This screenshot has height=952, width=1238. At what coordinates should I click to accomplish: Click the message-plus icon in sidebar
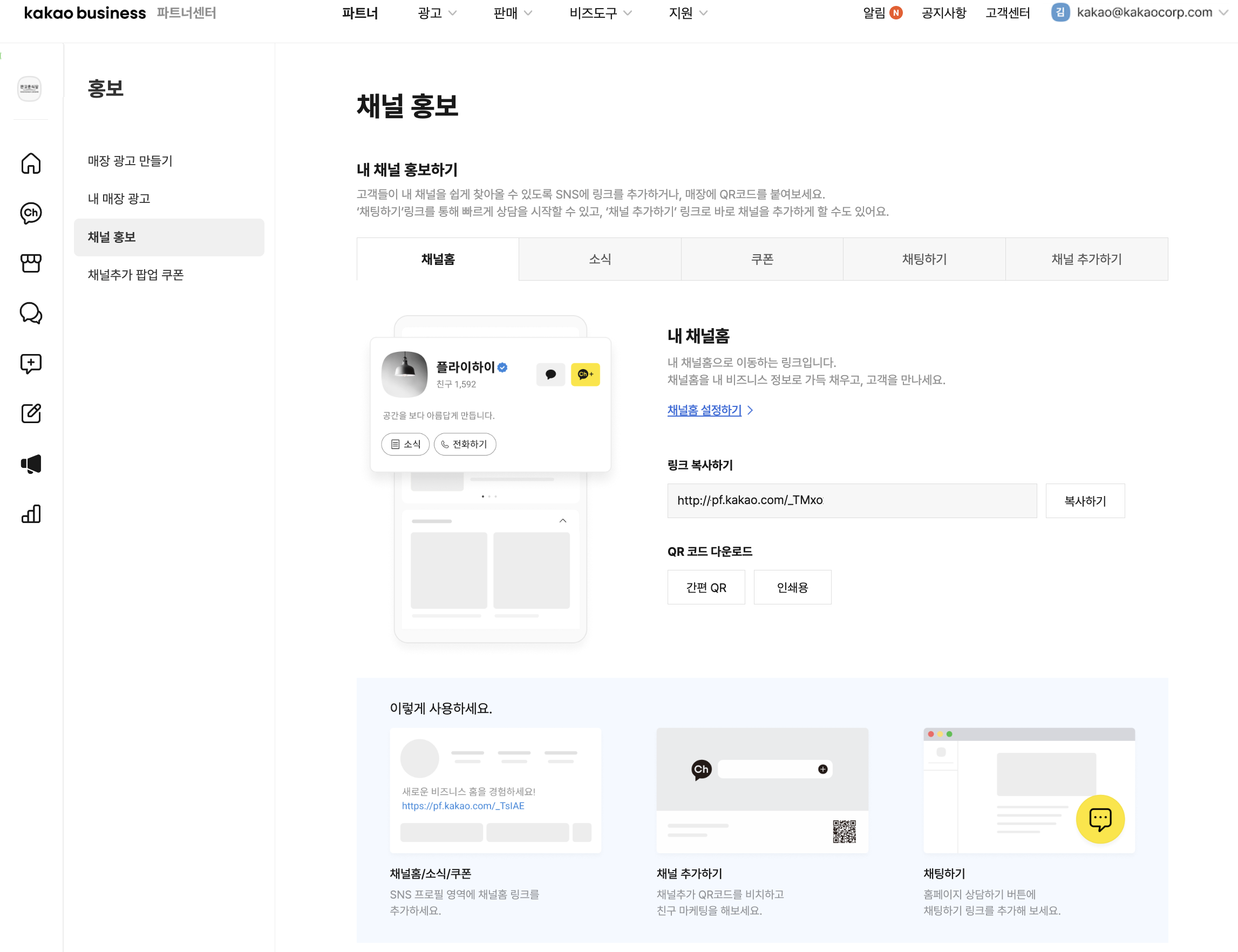[x=31, y=363]
